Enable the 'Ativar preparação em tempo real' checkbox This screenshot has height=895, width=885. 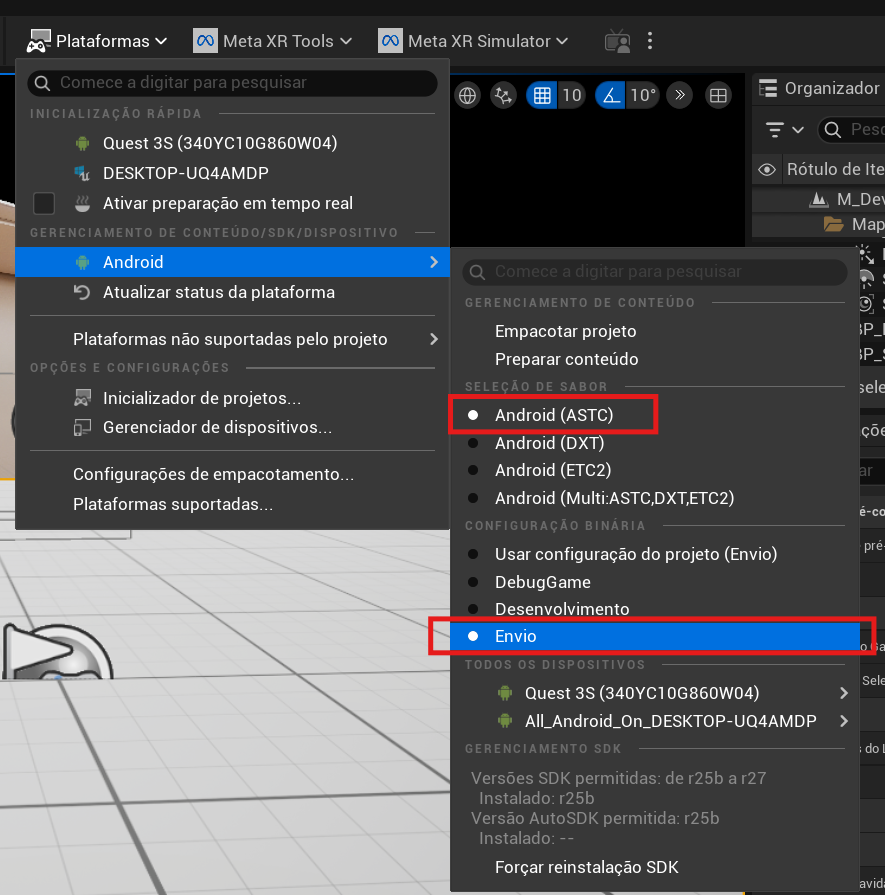coord(44,203)
